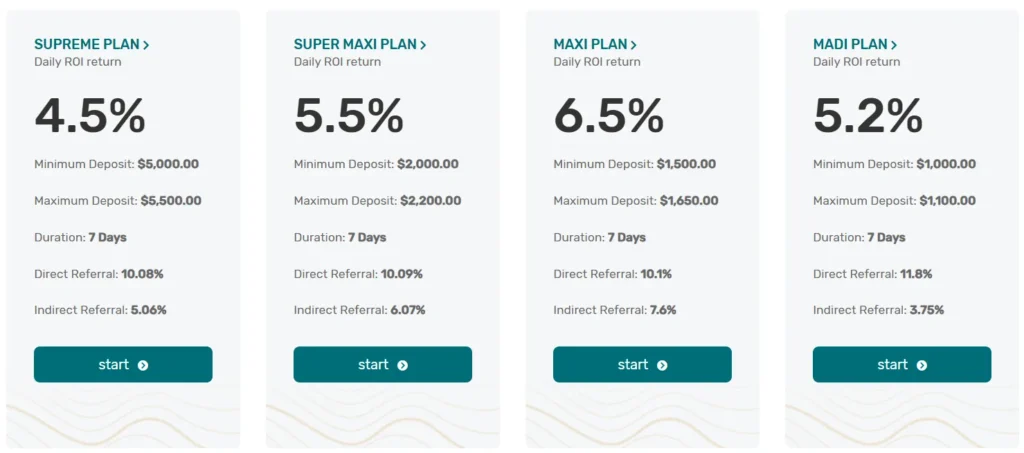Click arrow icon in Supreme Plan start button
The image size is (1024, 453).
pos(143,365)
